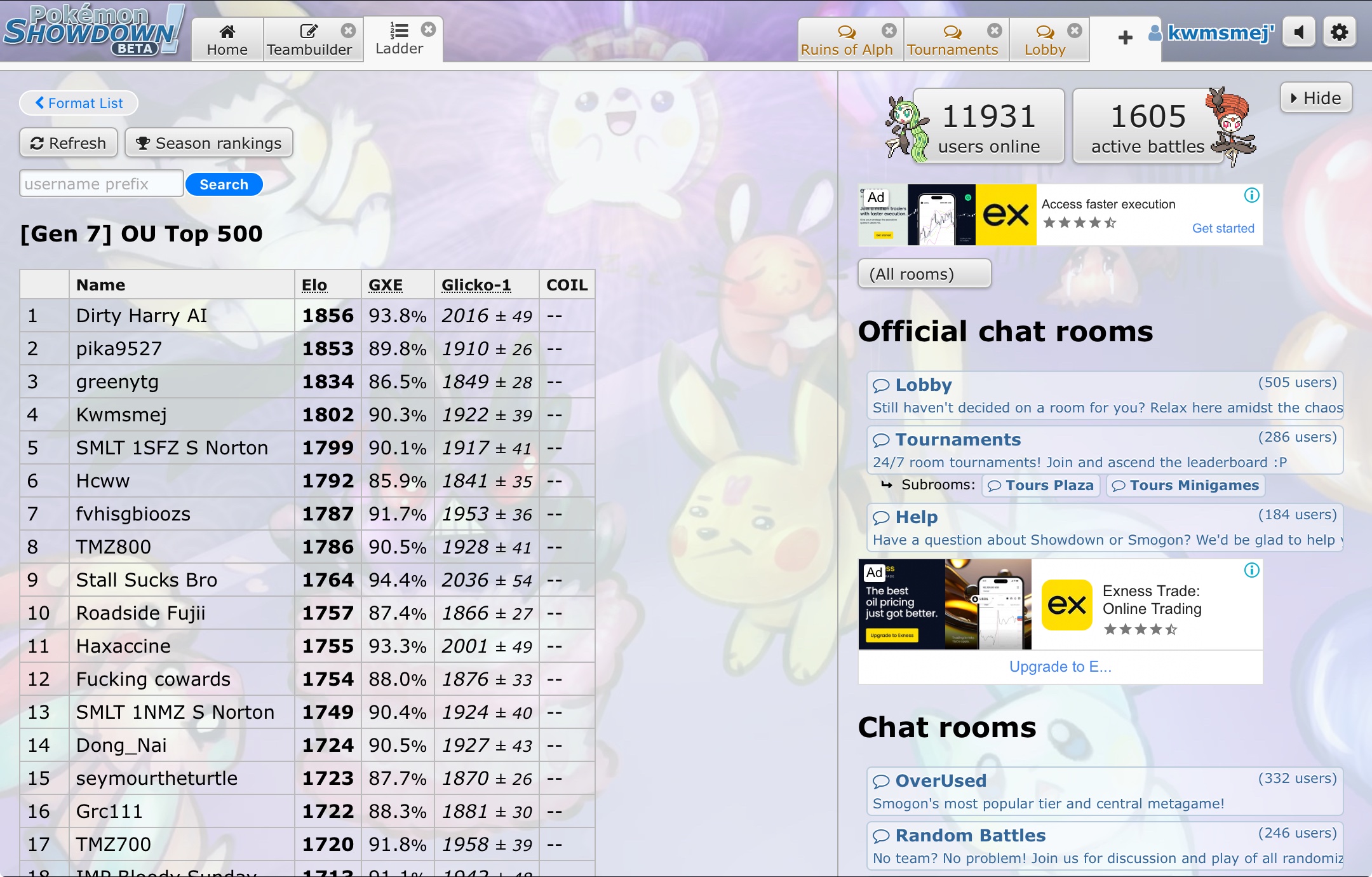The width and height of the screenshot is (1372, 877).
Task: Select the Ladder tab
Action: (399, 39)
